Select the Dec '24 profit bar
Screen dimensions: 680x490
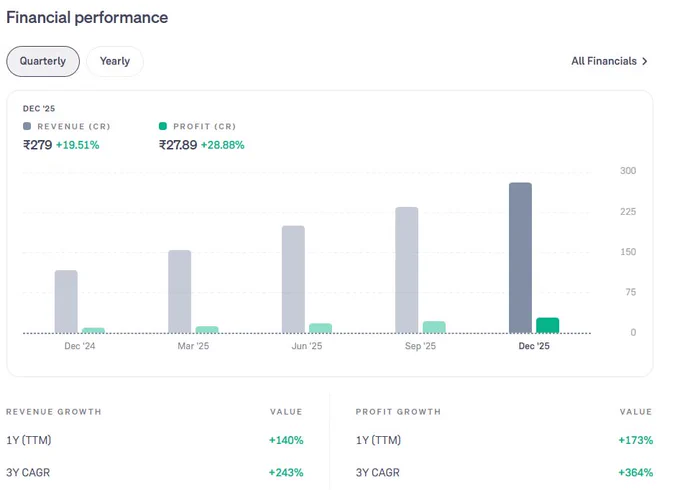coord(93,330)
